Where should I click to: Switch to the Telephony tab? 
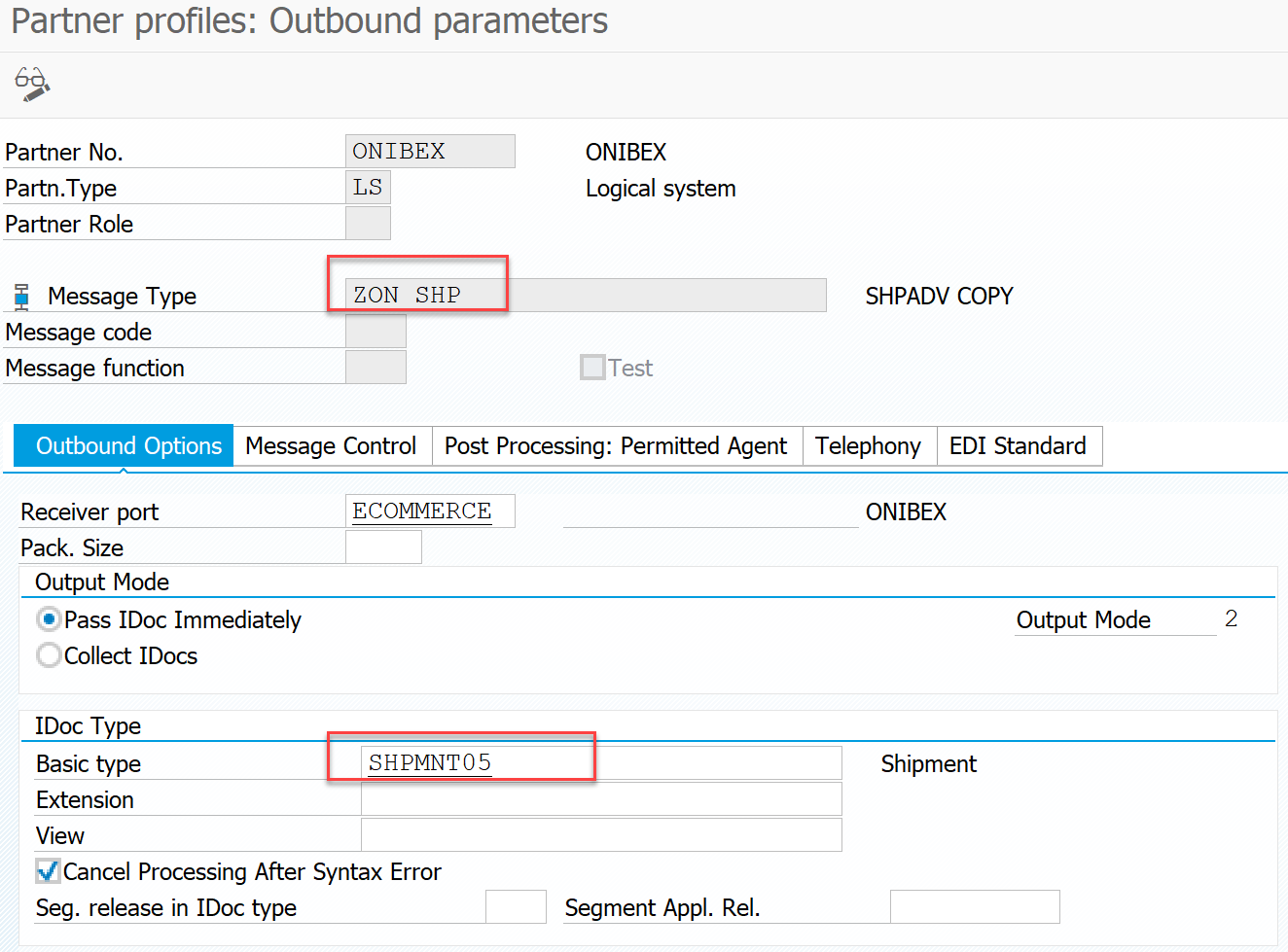click(868, 446)
